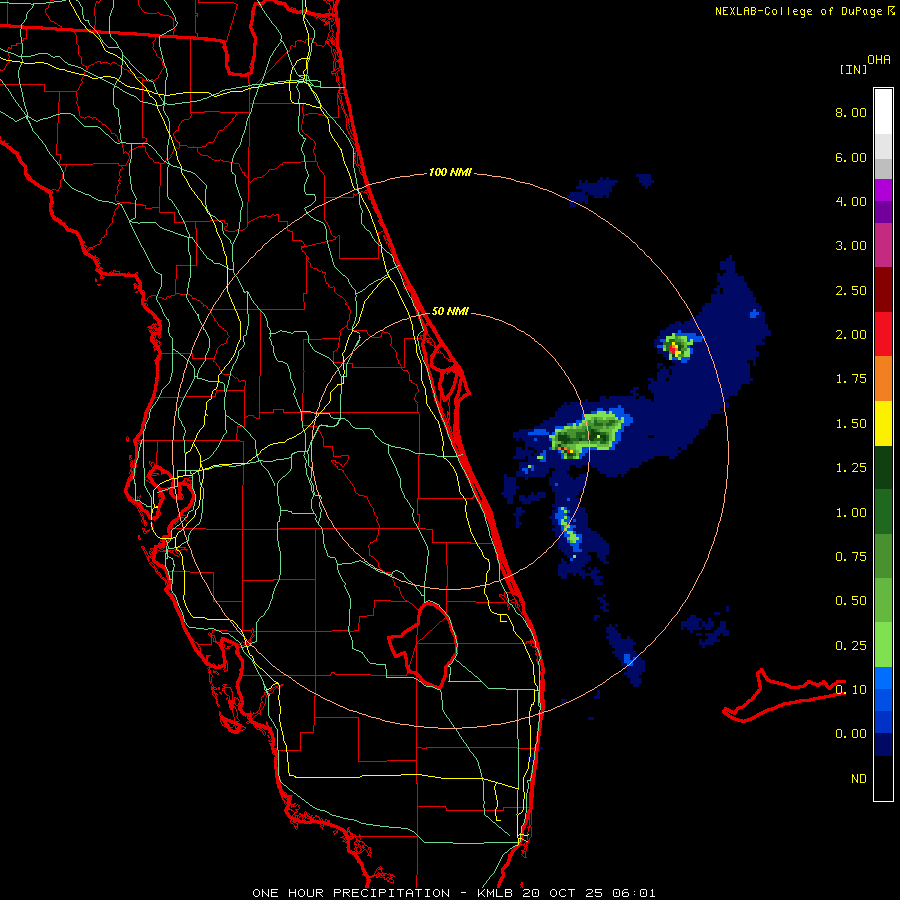
Task: Click the 1.50 legend value
Action: (851, 424)
